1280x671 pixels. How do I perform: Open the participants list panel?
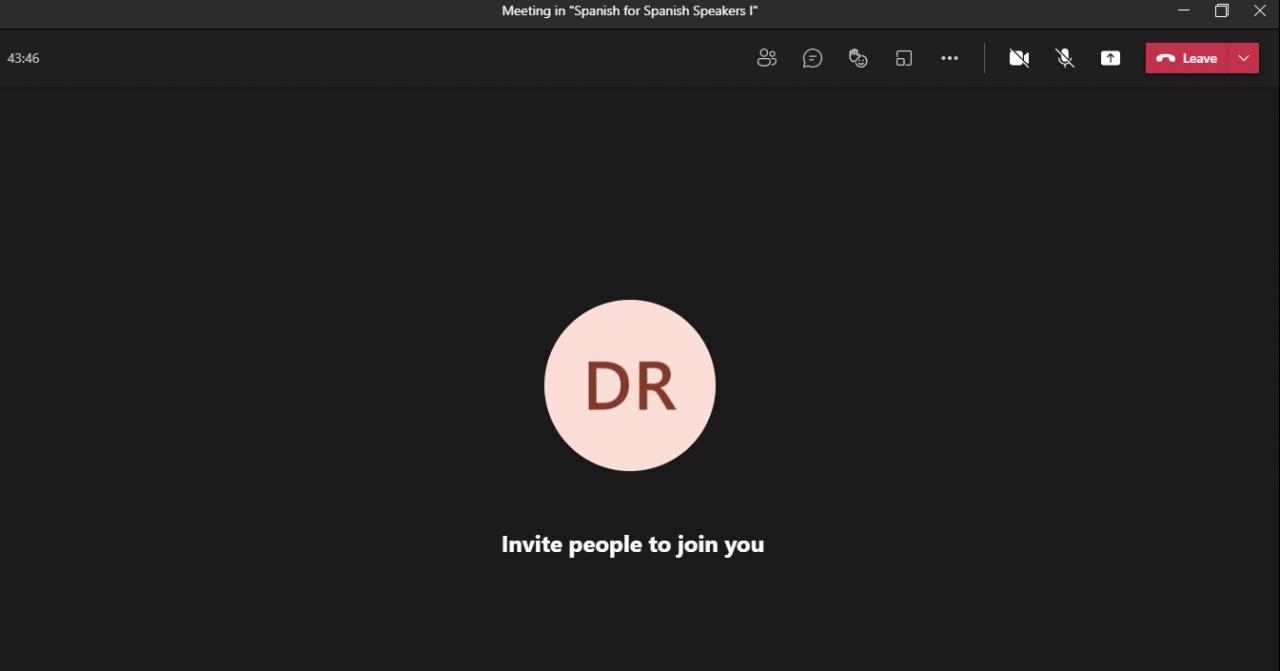click(x=767, y=58)
